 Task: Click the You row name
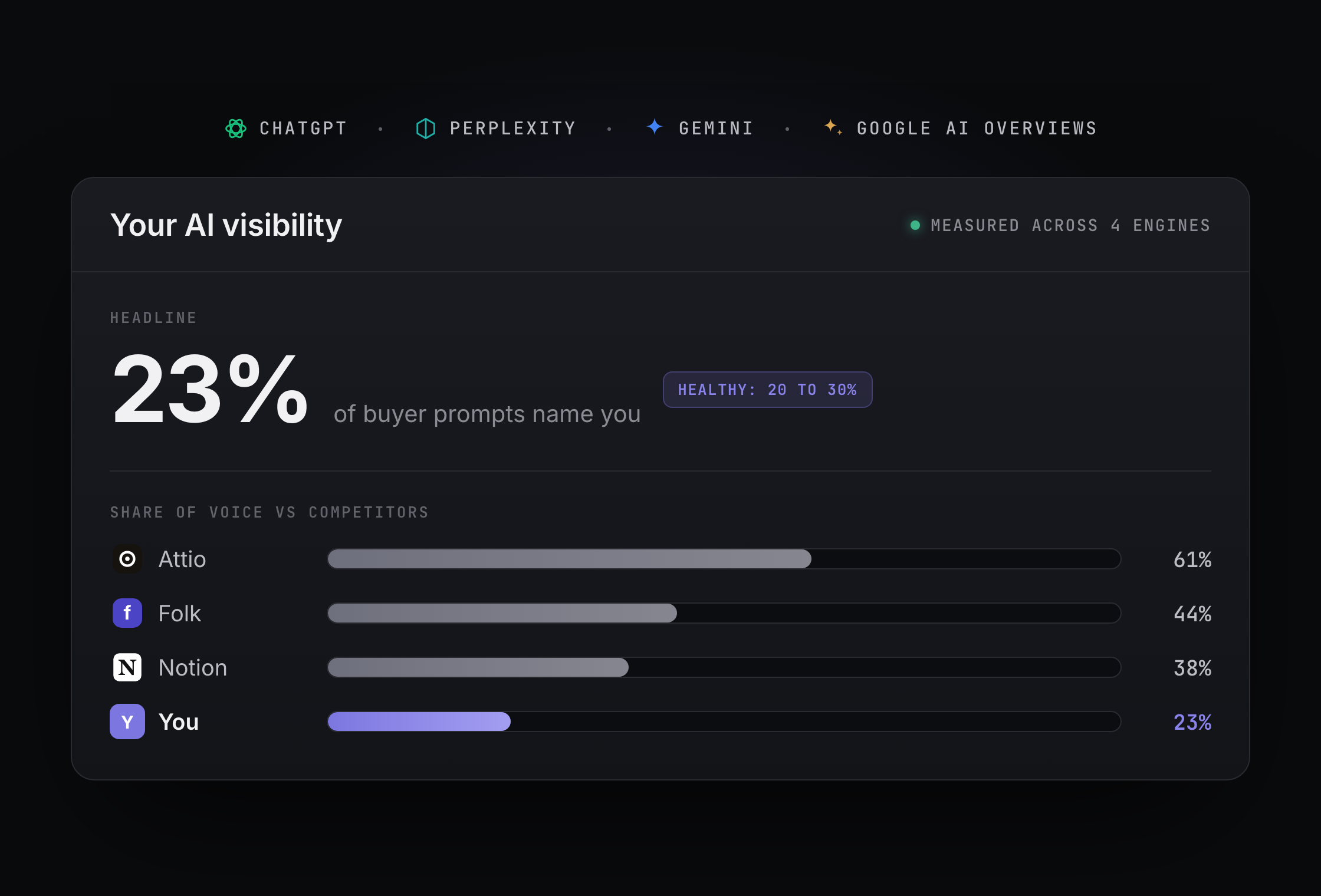[179, 722]
